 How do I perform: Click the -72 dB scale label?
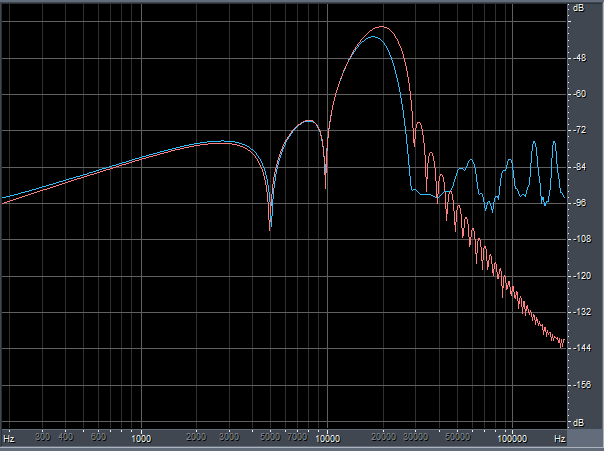[579, 130]
